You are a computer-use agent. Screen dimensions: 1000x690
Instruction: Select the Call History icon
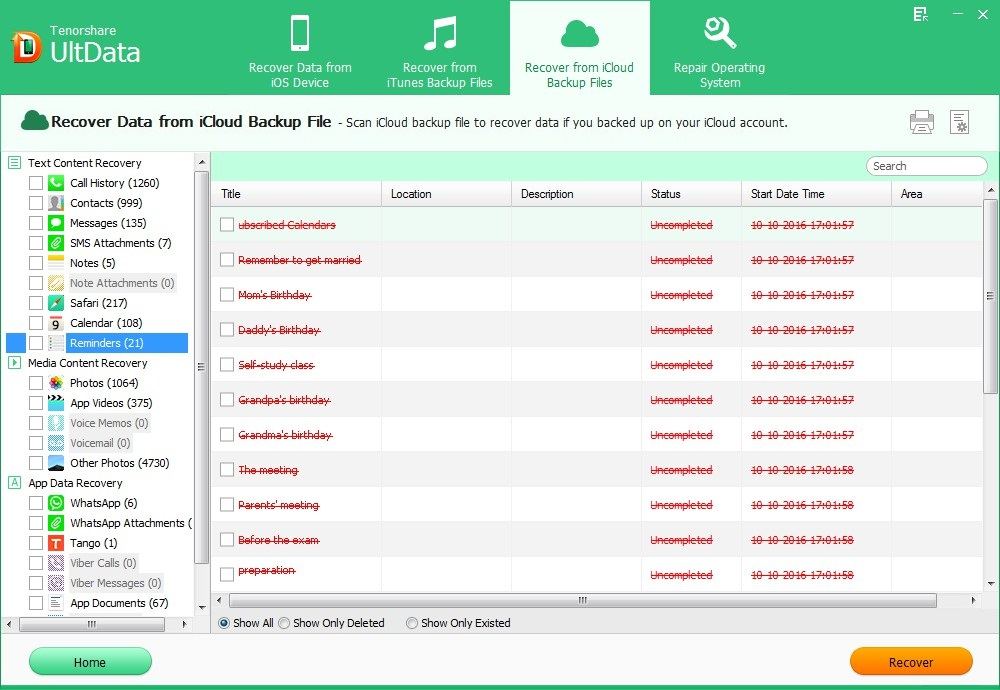(55, 183)
